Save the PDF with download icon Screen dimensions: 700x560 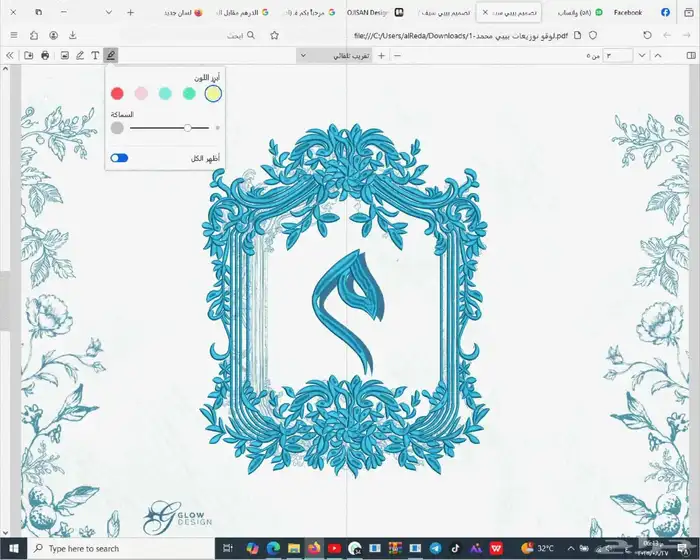[29, 55]
